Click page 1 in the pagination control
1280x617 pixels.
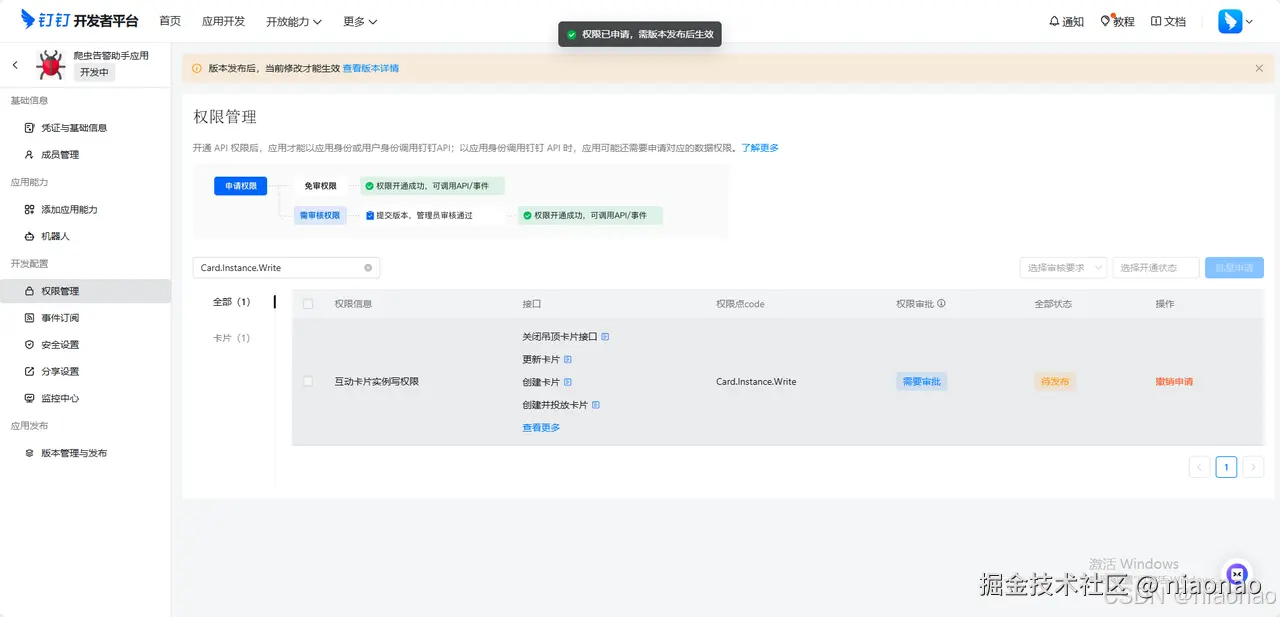click(x=1226, y=466)
